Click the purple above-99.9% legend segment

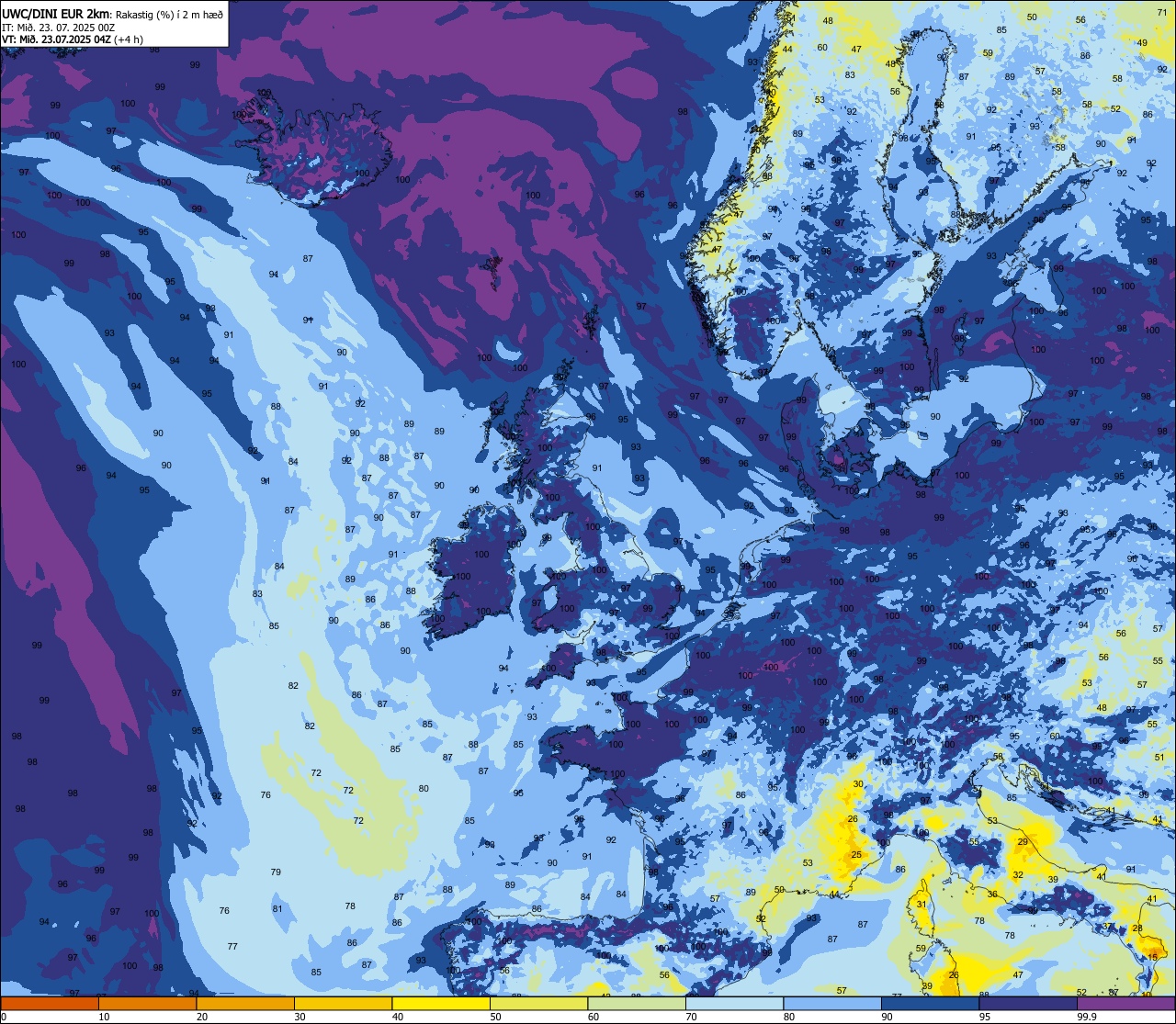[x=1125, y=1004]
